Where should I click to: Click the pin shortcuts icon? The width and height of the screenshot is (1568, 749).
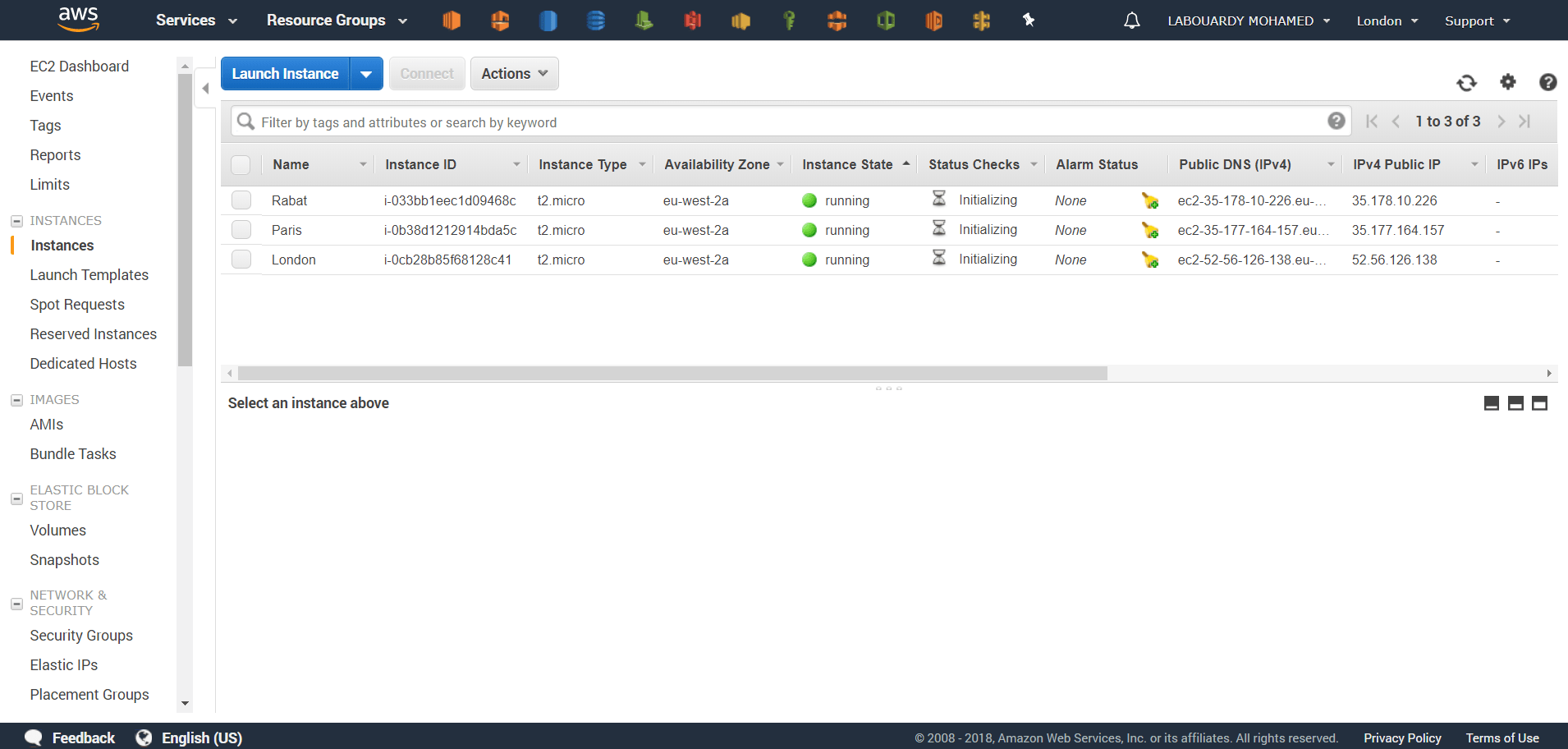coord(1029,20)
